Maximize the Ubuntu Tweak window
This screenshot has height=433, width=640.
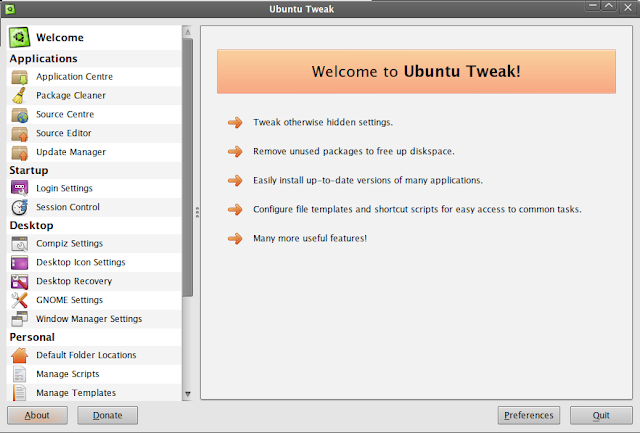[609, 6]
